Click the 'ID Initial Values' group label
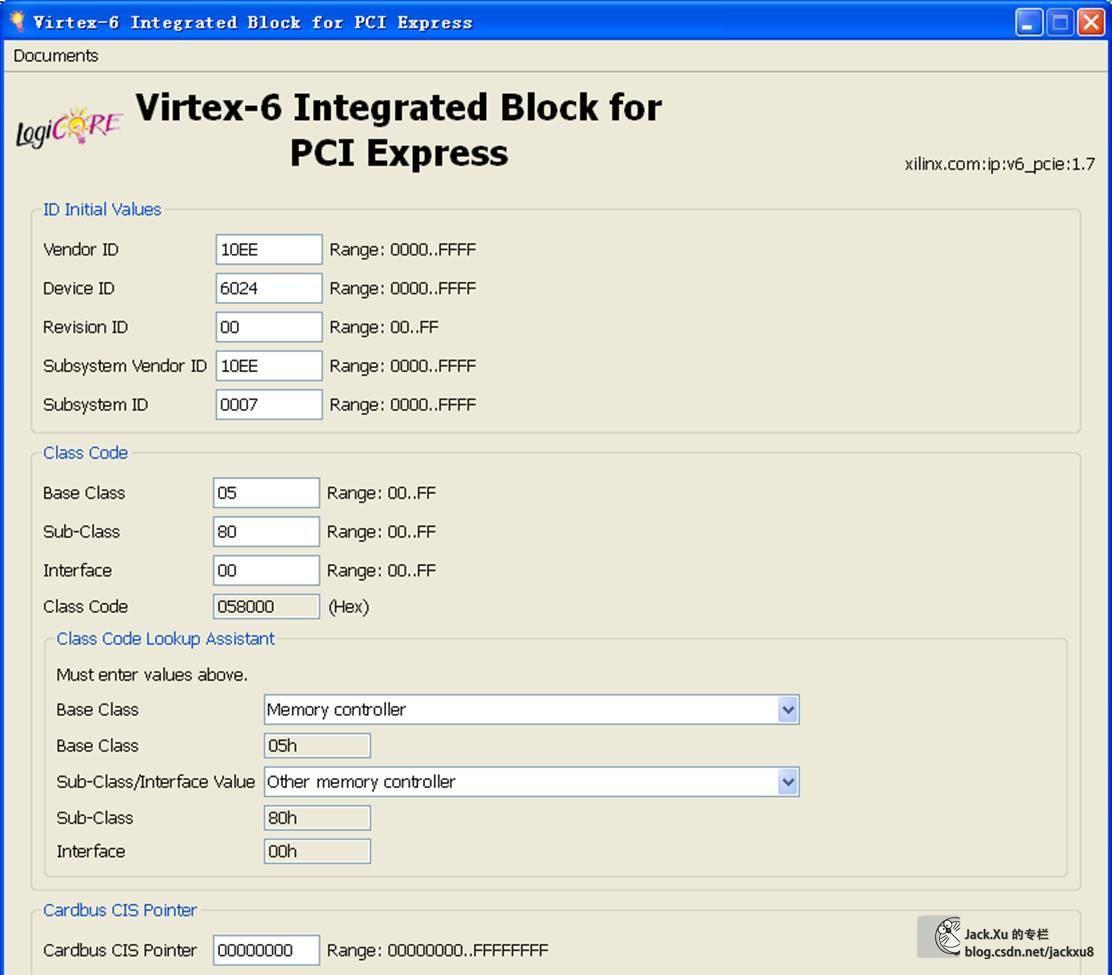 (102, 209)
